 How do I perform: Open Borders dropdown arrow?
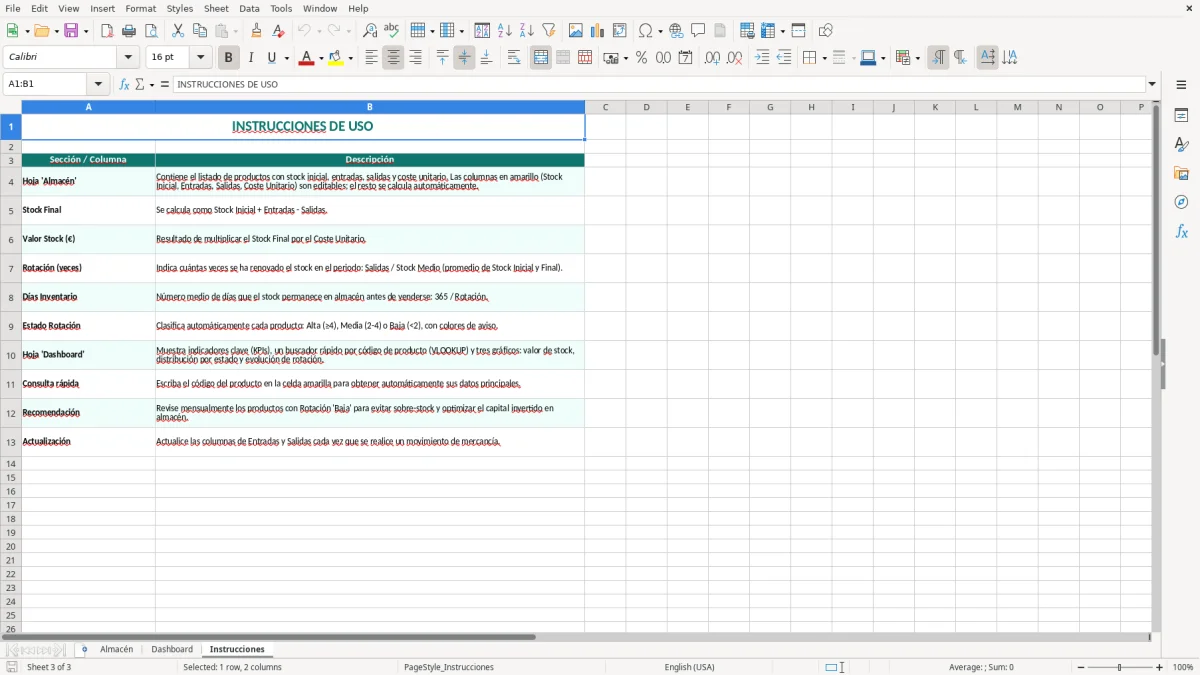tap(823, 58)
